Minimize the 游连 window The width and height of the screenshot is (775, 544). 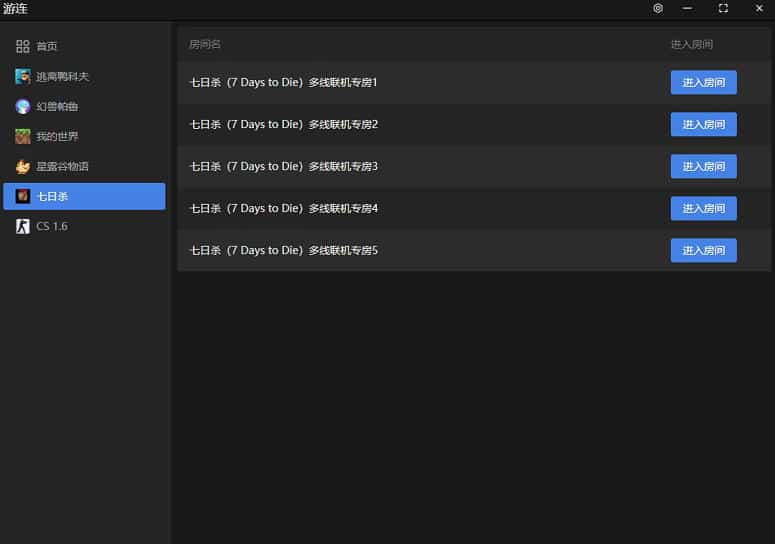(687, 8)
